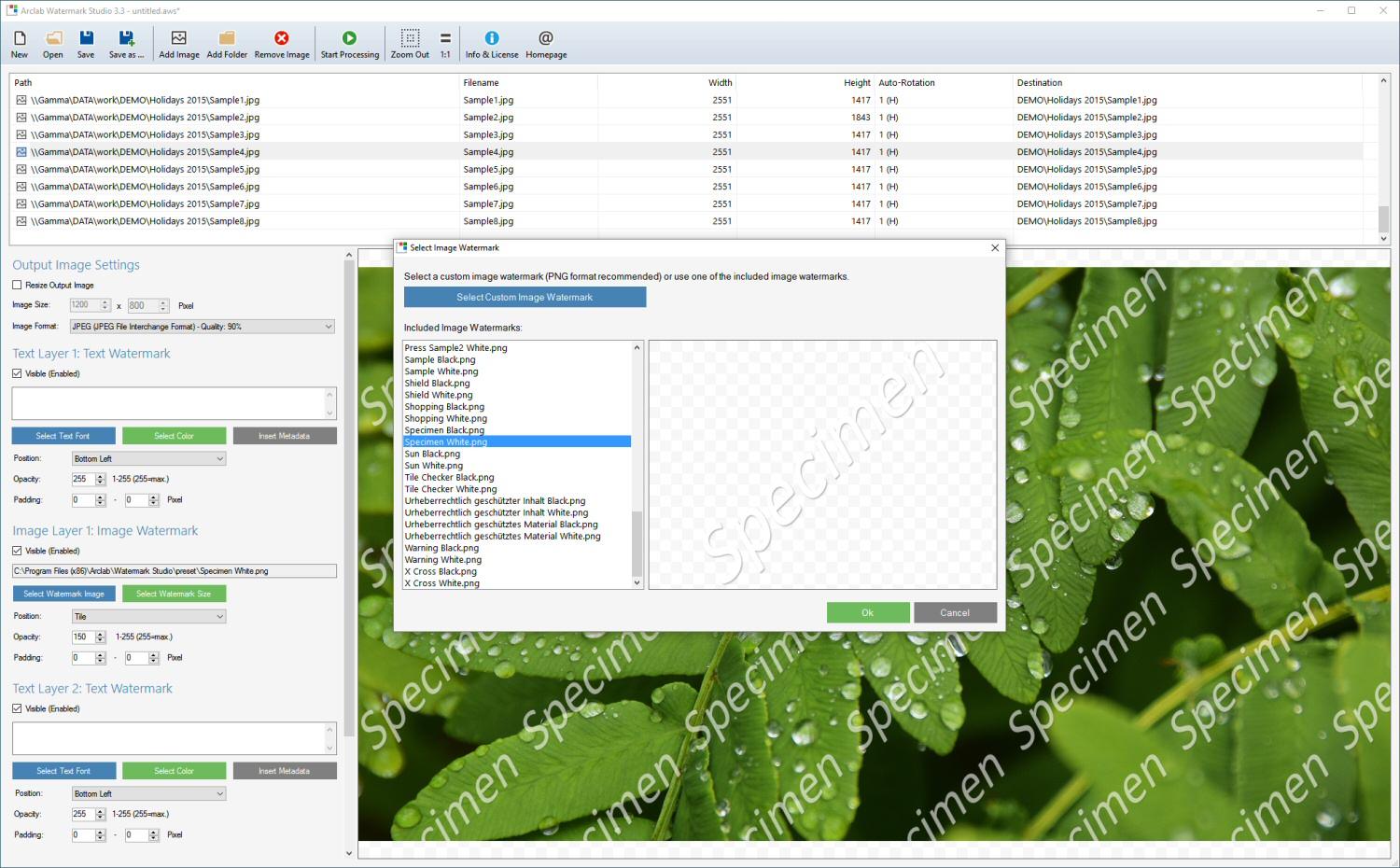Click Select Watermark Size button

[174, 594]
